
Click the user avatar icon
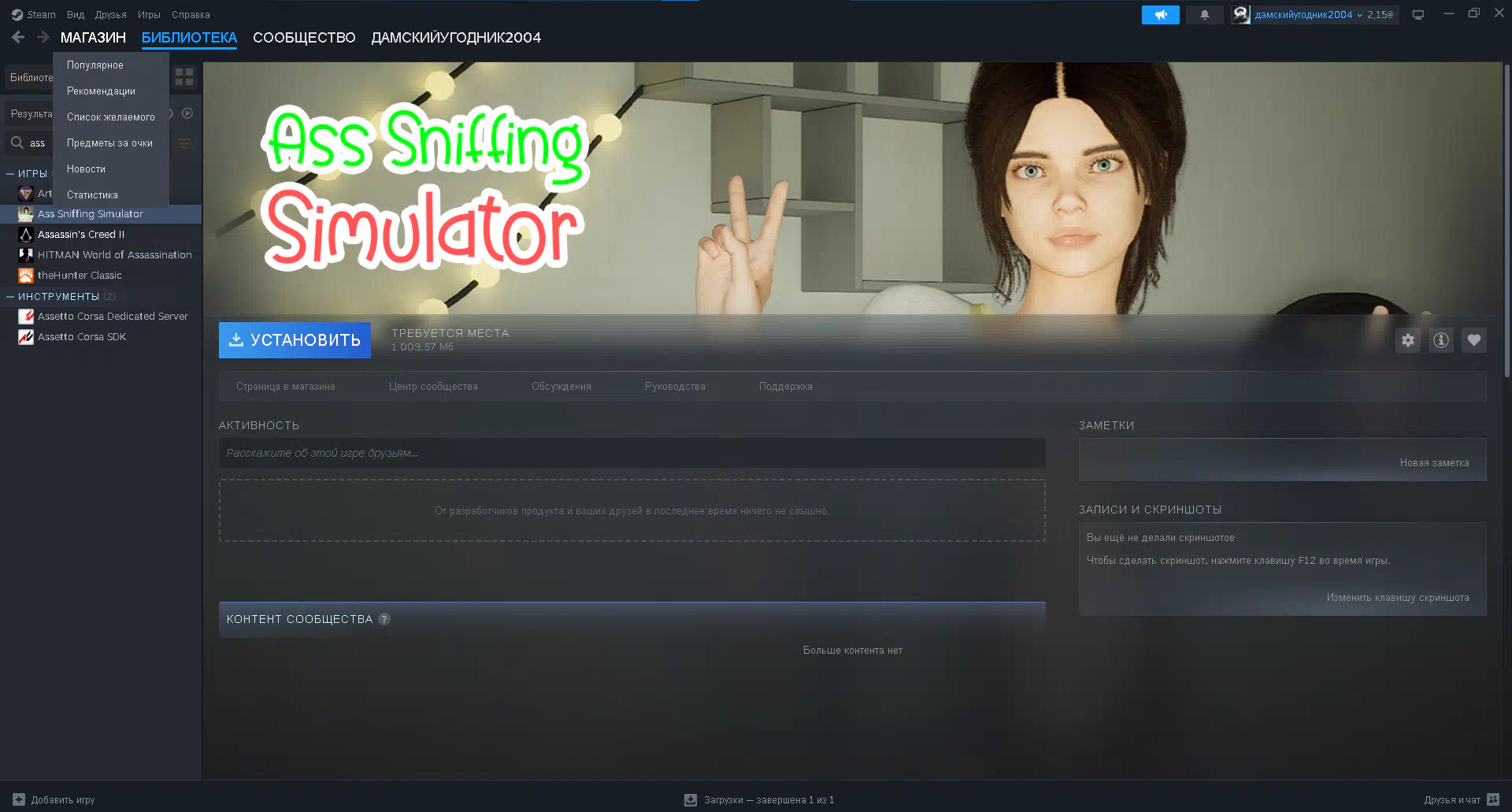click(1241, 14)
